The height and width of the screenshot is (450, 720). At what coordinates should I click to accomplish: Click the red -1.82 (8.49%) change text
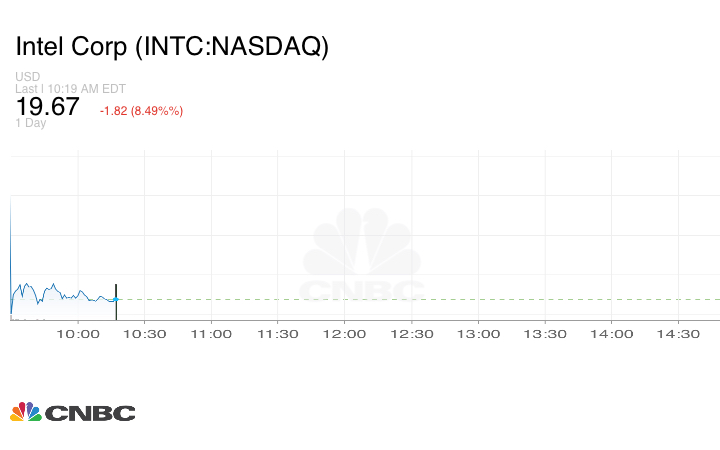[141, 111]
